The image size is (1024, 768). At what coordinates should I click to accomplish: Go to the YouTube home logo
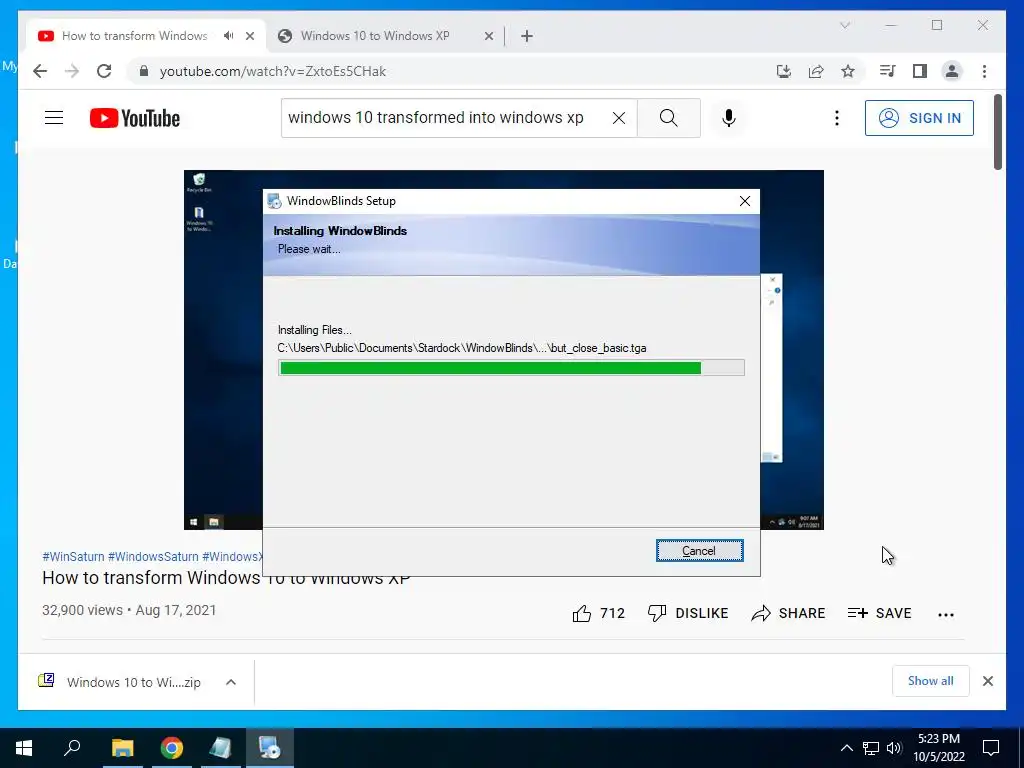click(x=135, y=118)
